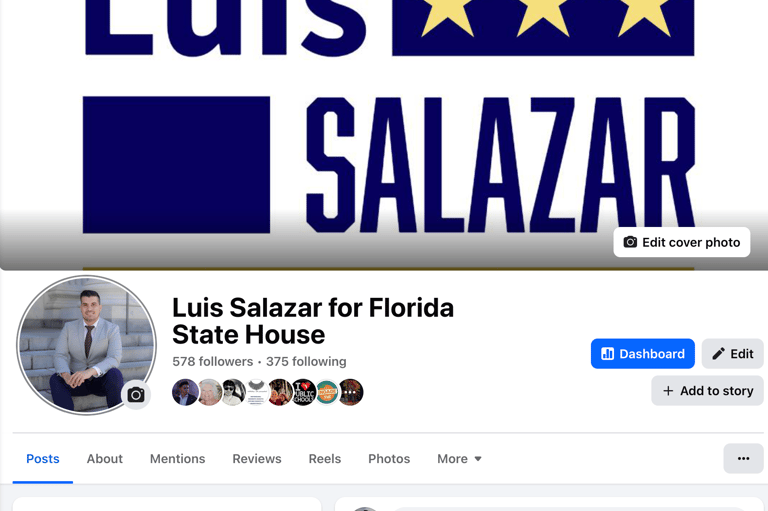
Task: Switch to the About tab
Action: click(x=104, y=459)
